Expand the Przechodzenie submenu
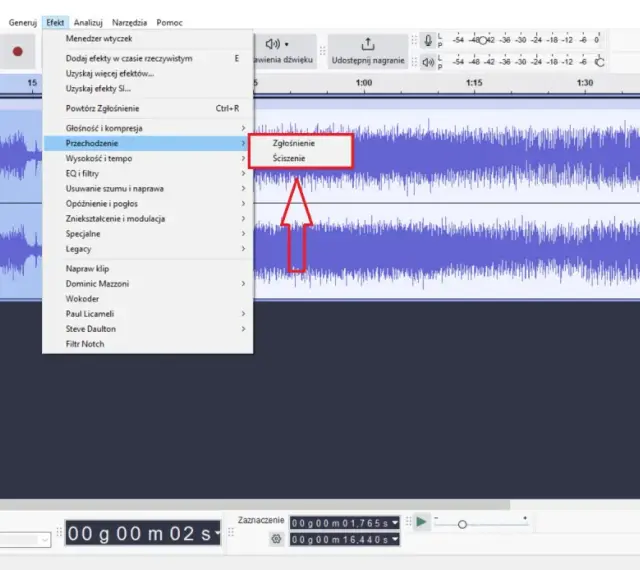The width and height of the screenshot is (640, 570). [x=148, y=143]
